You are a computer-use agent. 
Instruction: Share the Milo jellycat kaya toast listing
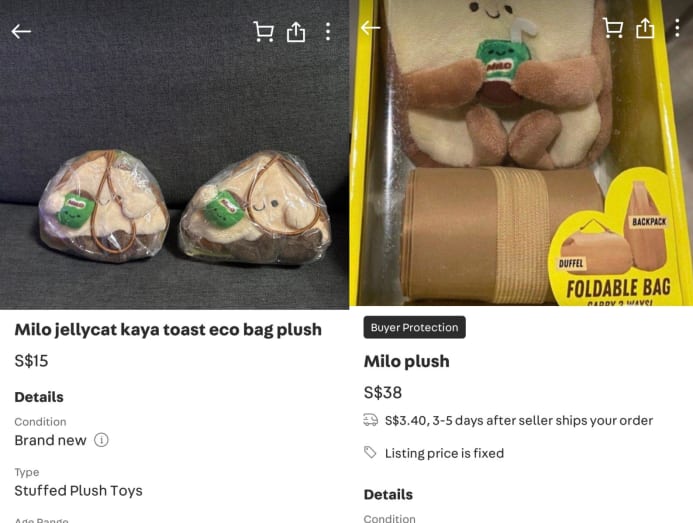296,32
